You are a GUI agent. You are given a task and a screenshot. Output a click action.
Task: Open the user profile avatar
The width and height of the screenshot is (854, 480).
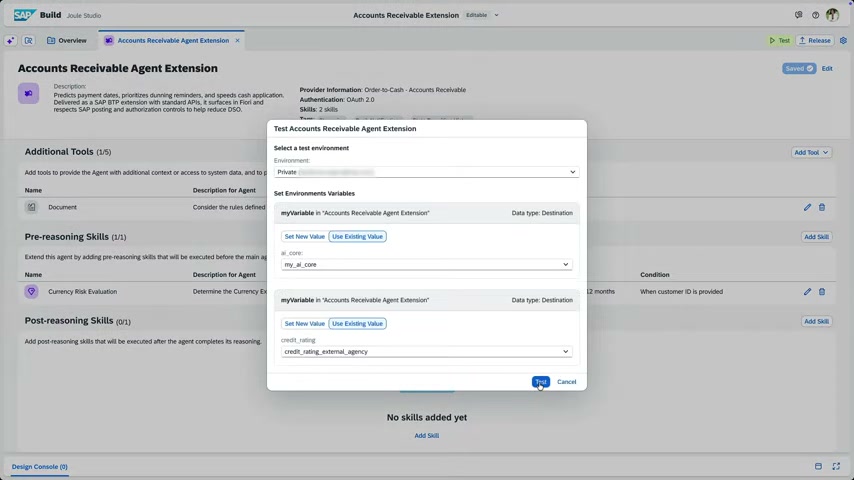tap(832, 15)
